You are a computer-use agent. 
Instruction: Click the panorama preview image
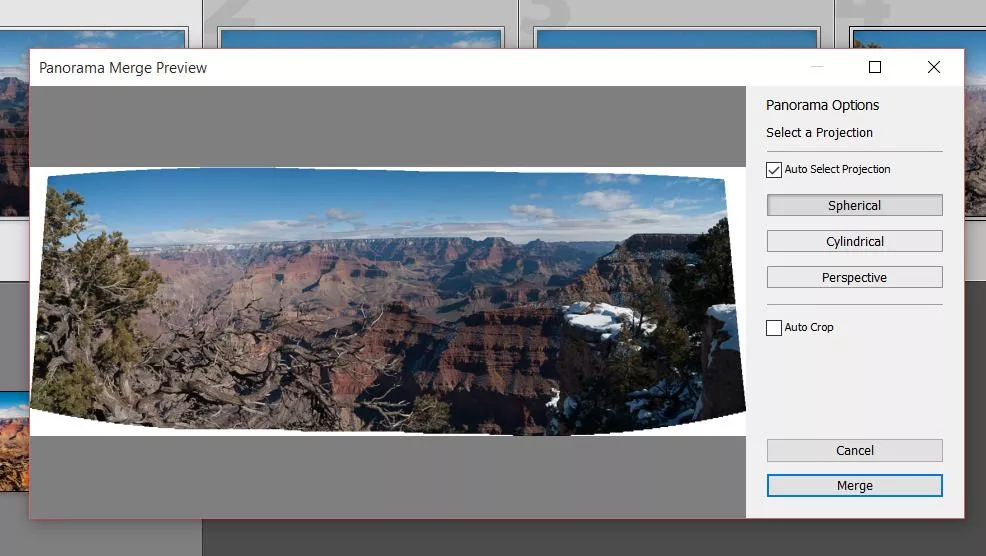click(388, 301)
